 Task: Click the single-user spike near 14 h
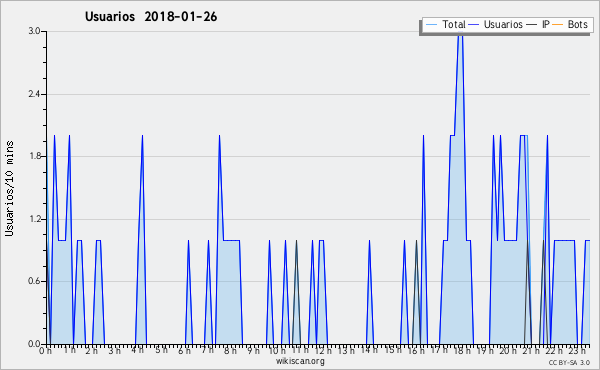point(369,241)
